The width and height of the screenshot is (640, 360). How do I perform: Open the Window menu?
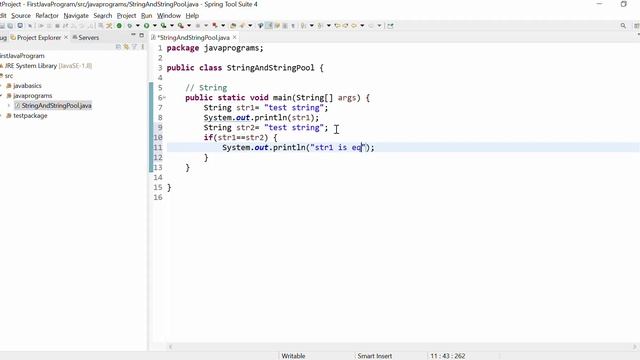click(x=169, y=16)
